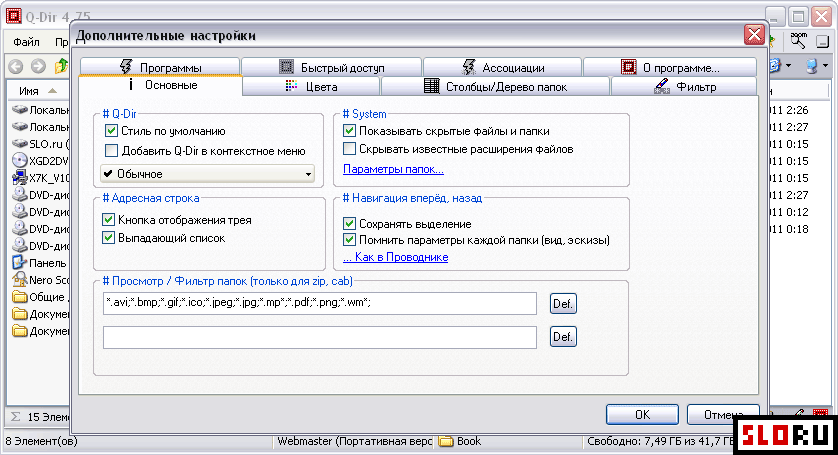The width and height of the screenshot is (838, 455).
Task: Click the columns icon on Столбцы tab
Action: click(x=431, y=86)
